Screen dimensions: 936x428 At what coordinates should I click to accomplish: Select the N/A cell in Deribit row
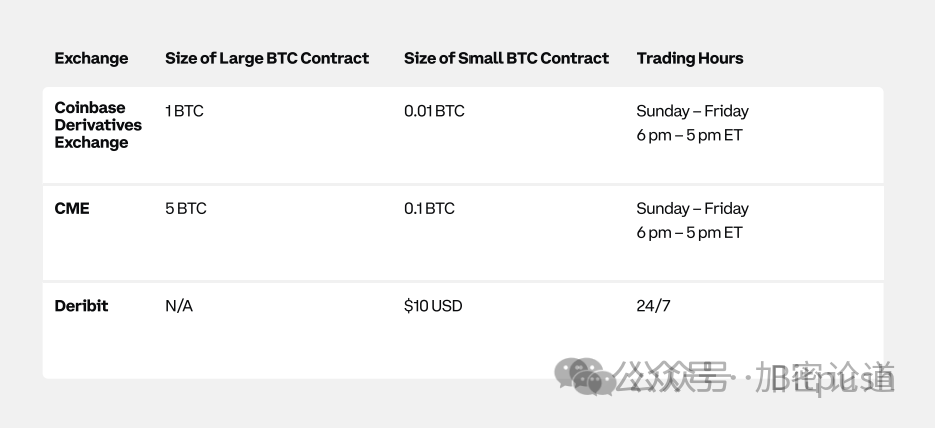179,306
